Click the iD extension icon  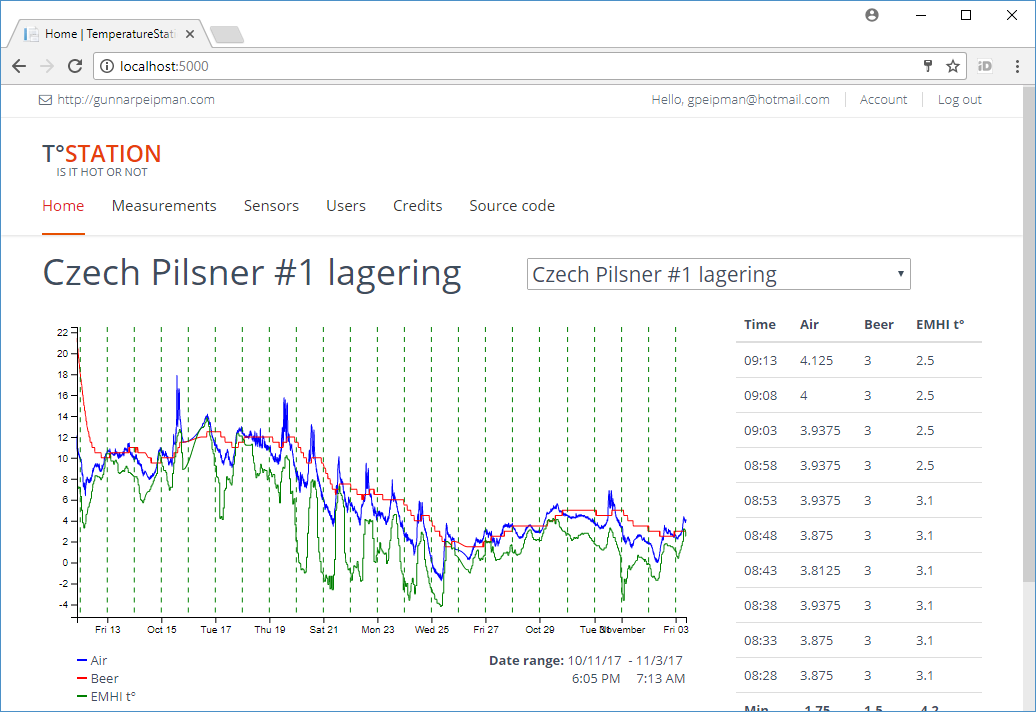click(985, 66)
